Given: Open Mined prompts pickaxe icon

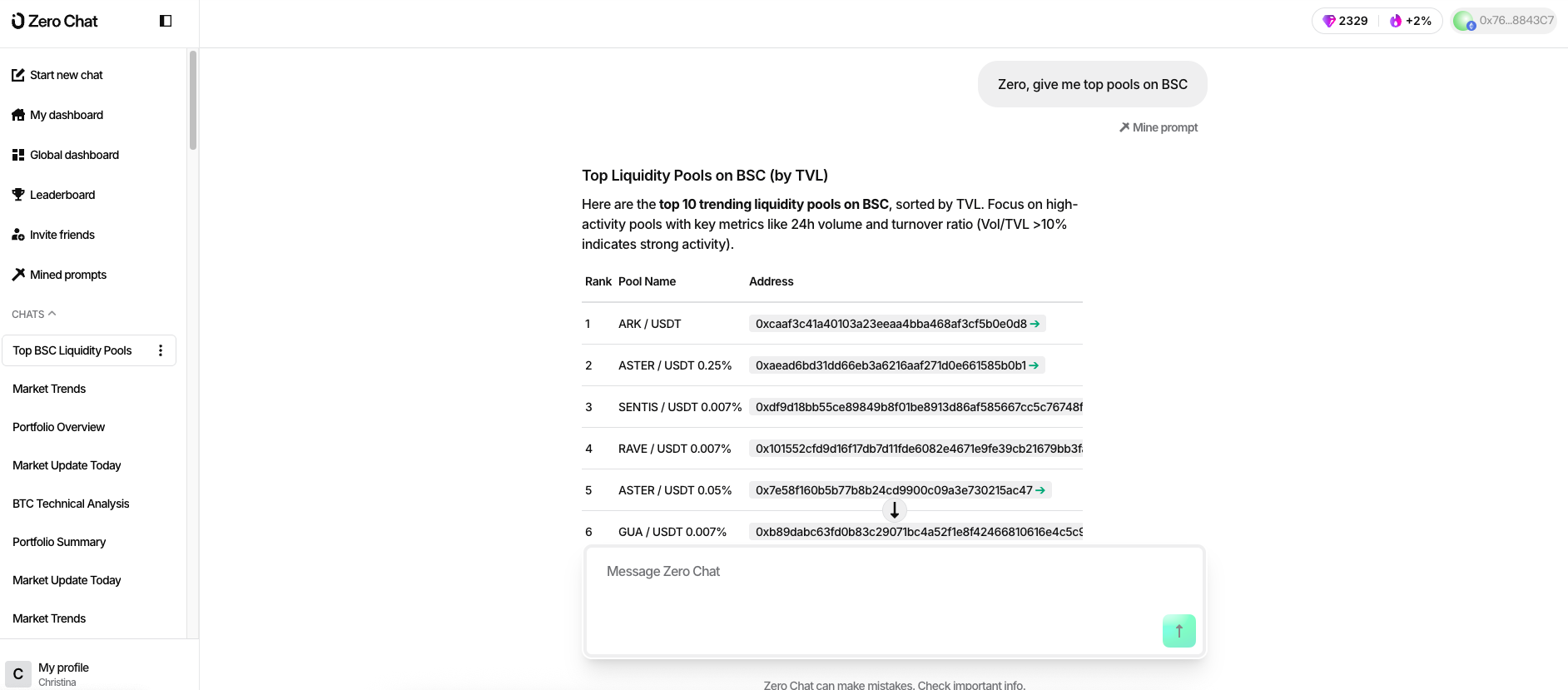Looking at the screenshot, I should [17, 275].
